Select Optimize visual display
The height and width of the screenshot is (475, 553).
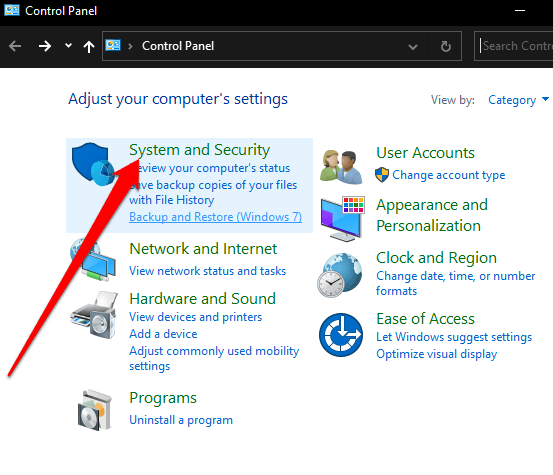tap(437, 354)
